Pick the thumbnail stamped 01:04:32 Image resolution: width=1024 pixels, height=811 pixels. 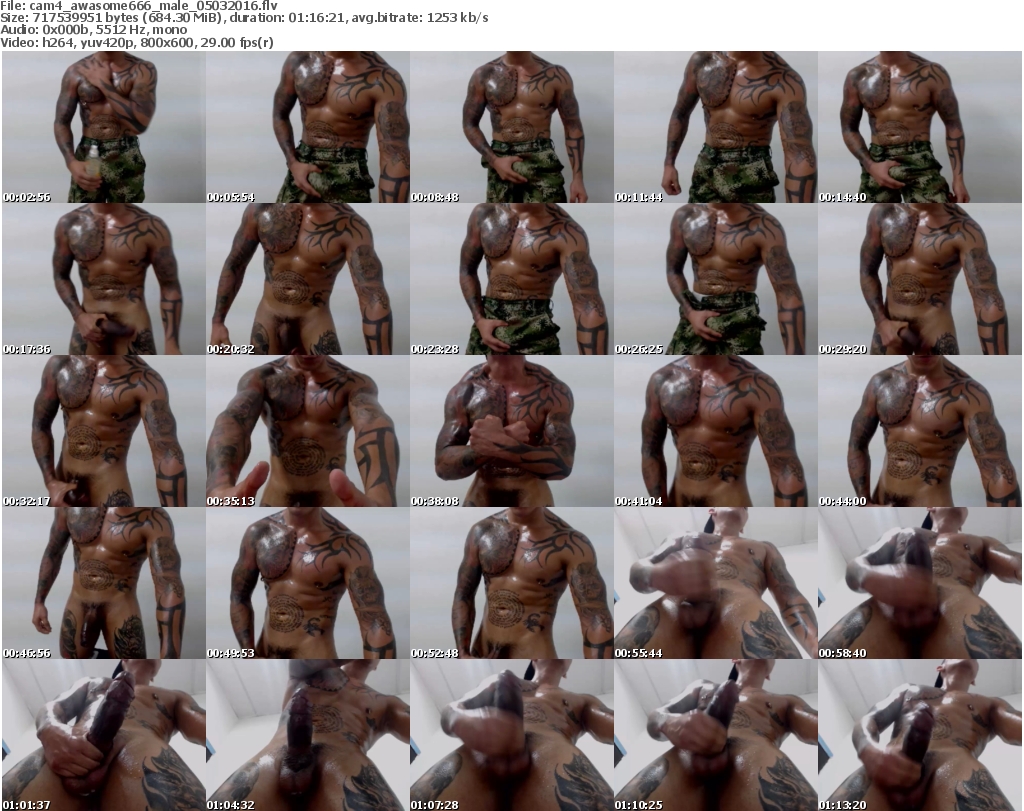tap(308, 735)
